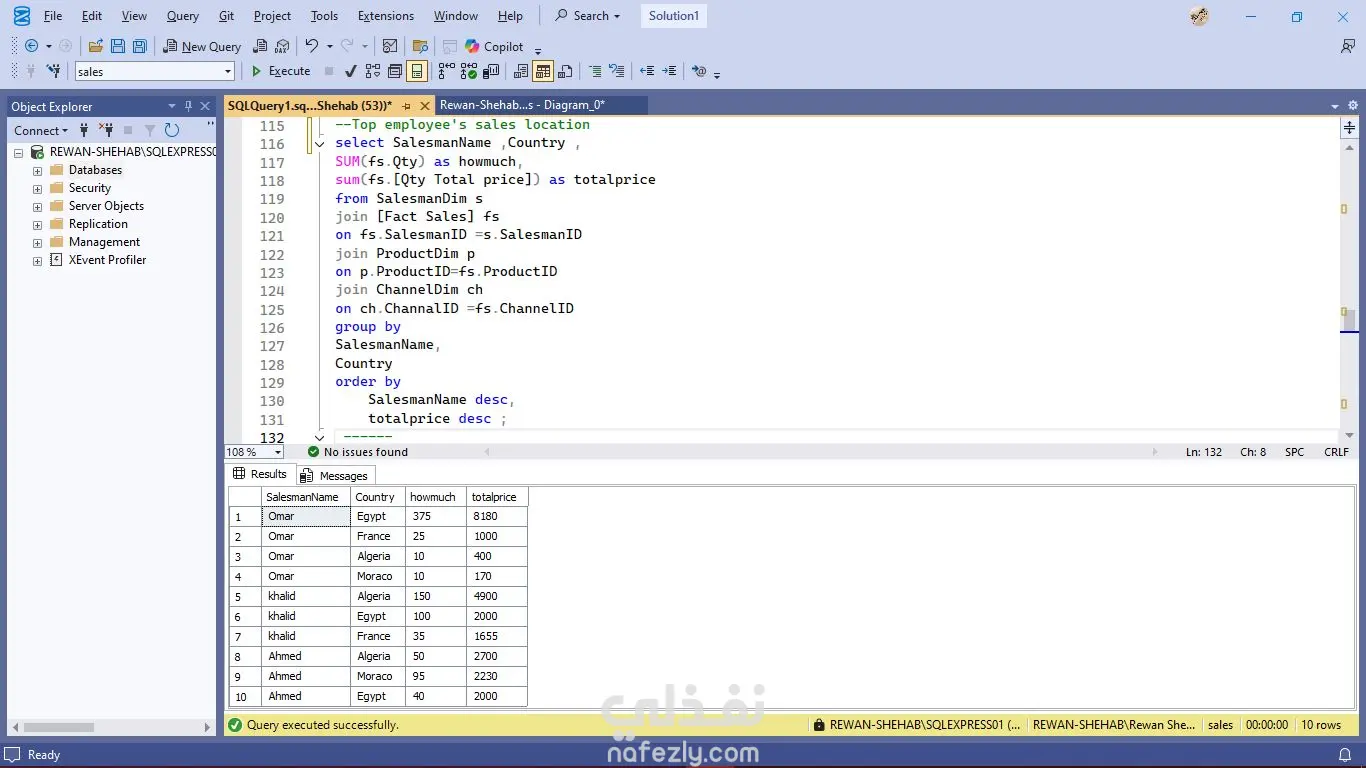Viewport: 1366px width, 768px height.
Task: Expand the Databases folder node
Action: pos(38,170)
